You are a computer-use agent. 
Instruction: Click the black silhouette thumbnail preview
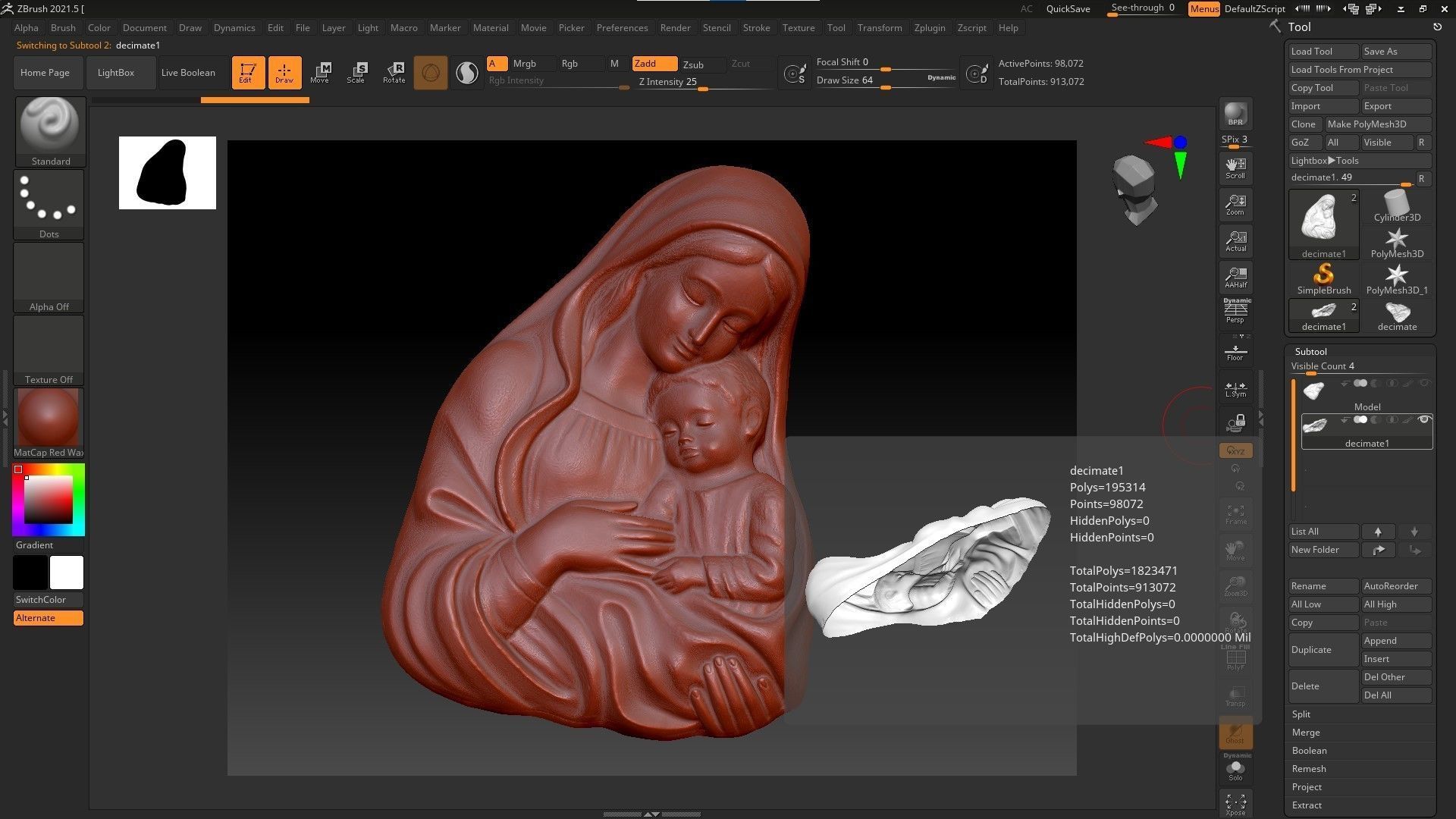pos(167,173)
